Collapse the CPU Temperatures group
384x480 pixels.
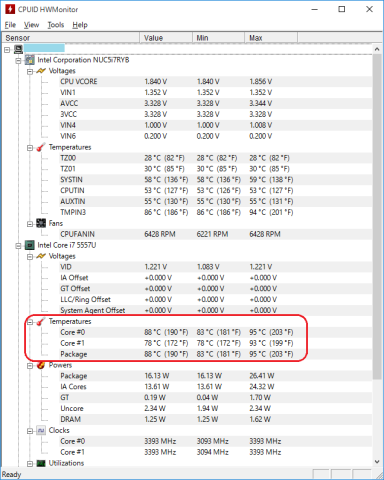pos(30,322)
